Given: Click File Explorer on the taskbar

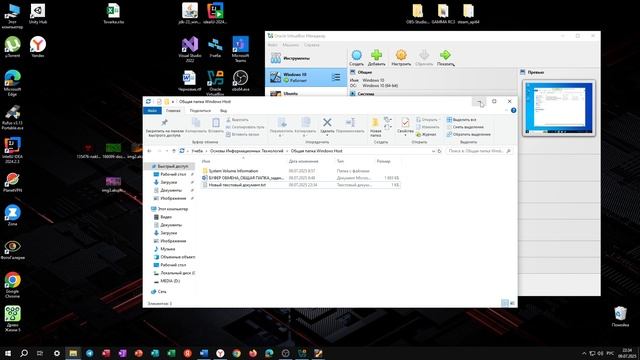Looking at the screenshot, I should click(x=73, y=353).
